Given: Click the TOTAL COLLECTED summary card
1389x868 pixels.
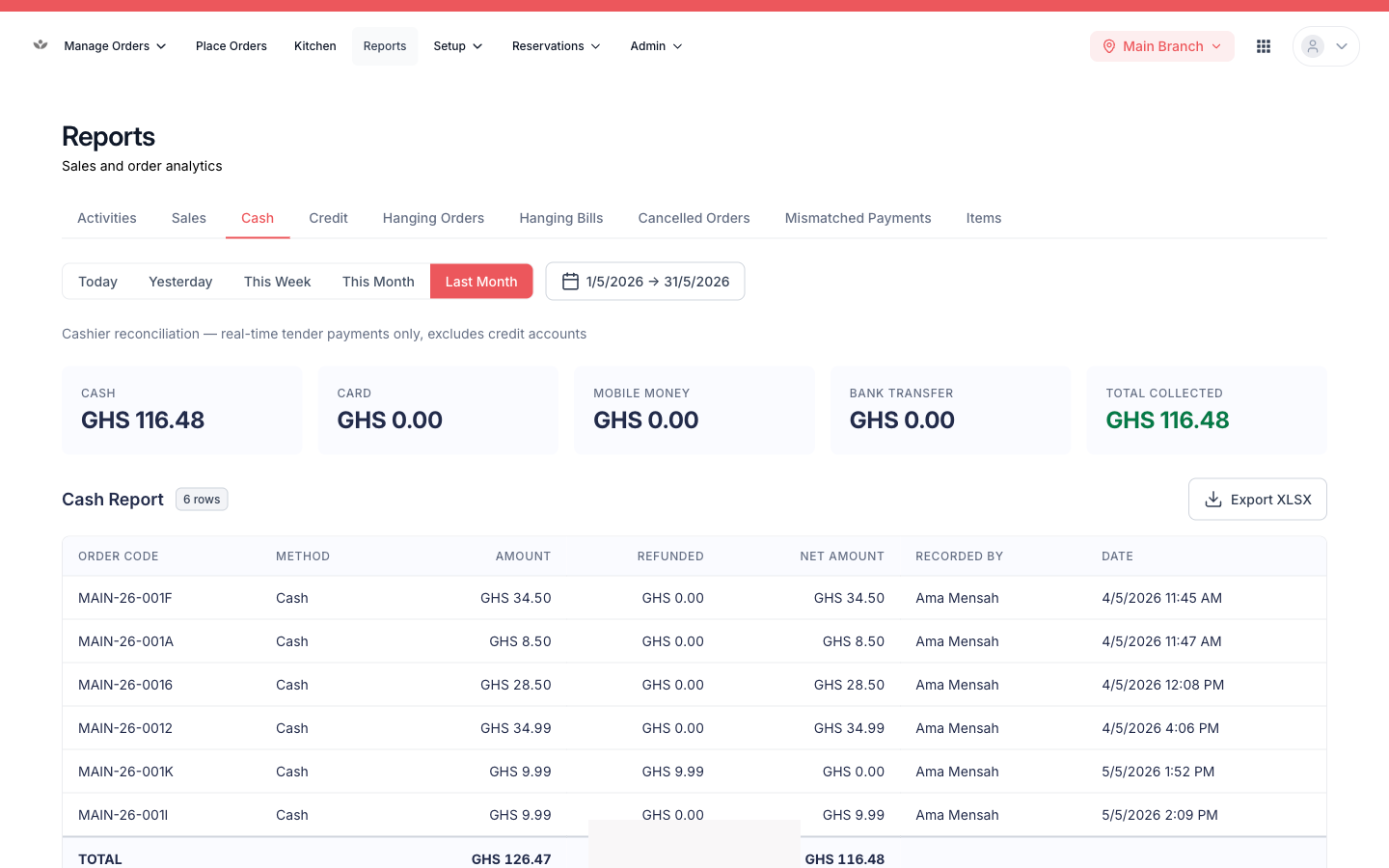Looking at the screenshot, I should coord(1207,410).
